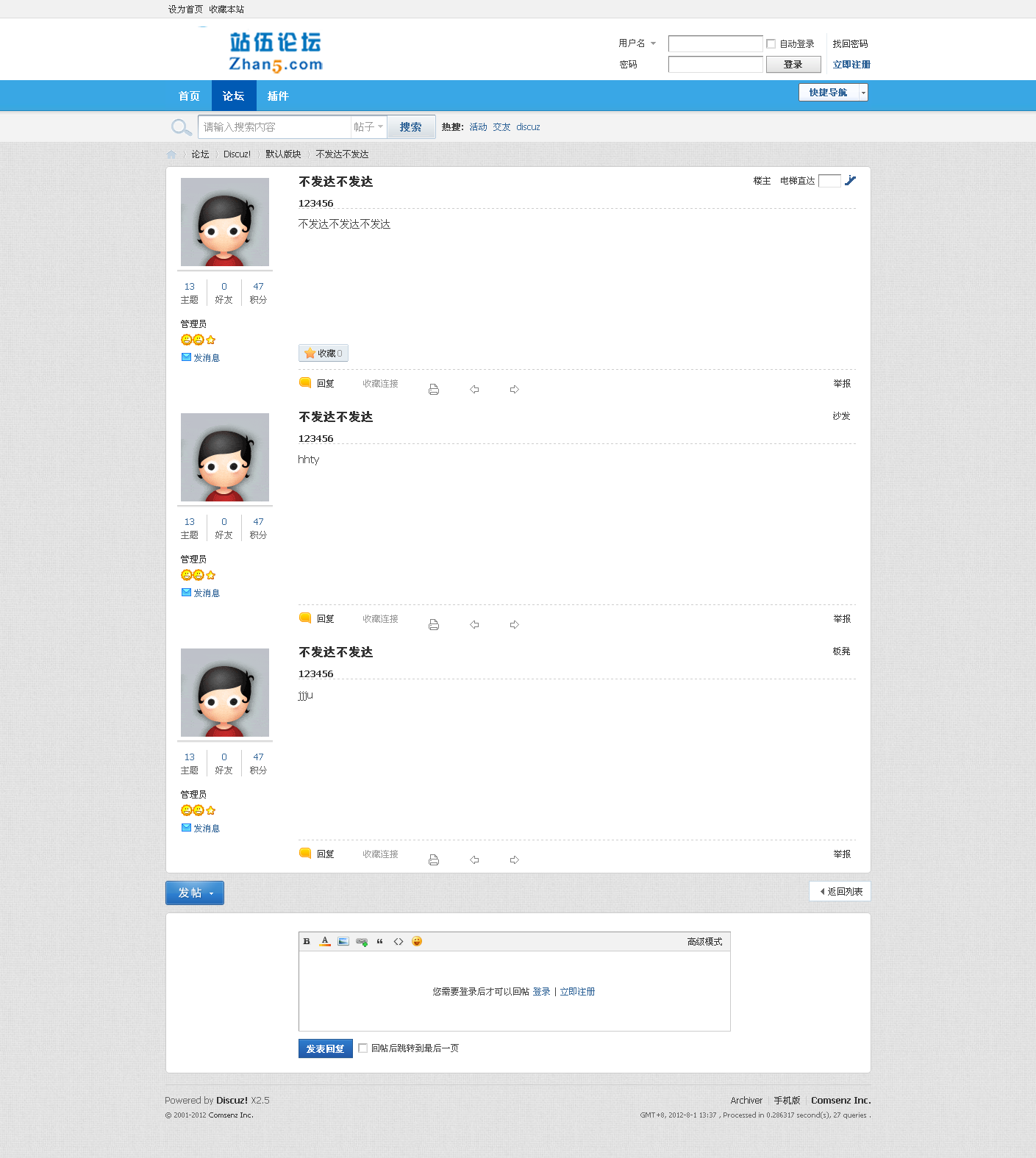The width and height of the screenshot is (1036, 1158).
Task: Click the 立即注册 link in header
Action: 851,65
